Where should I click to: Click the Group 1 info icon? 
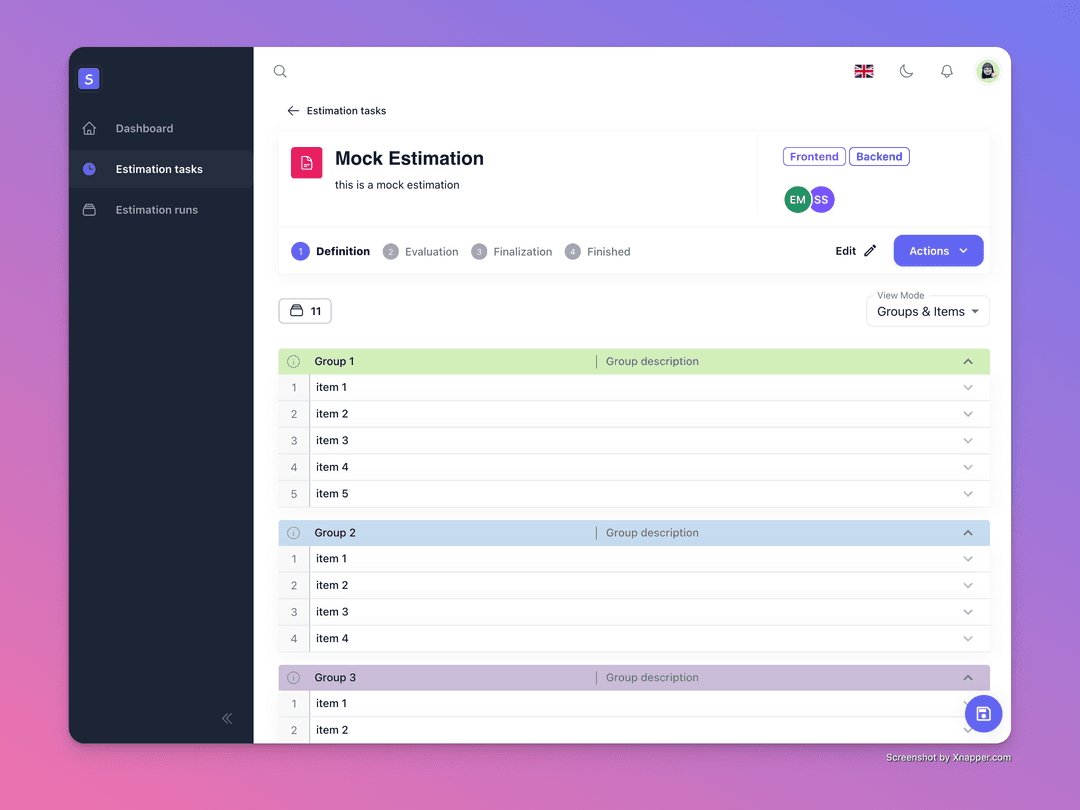point(294,362)
